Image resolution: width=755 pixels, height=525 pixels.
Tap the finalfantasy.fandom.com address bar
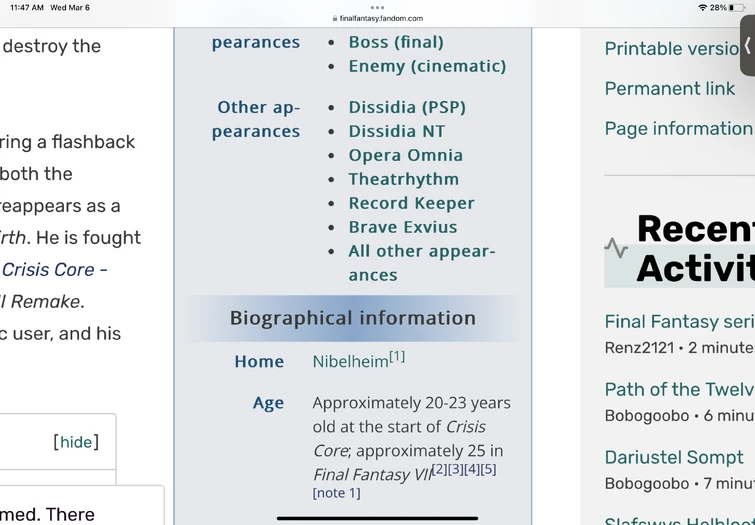click(x=380, y=18)
